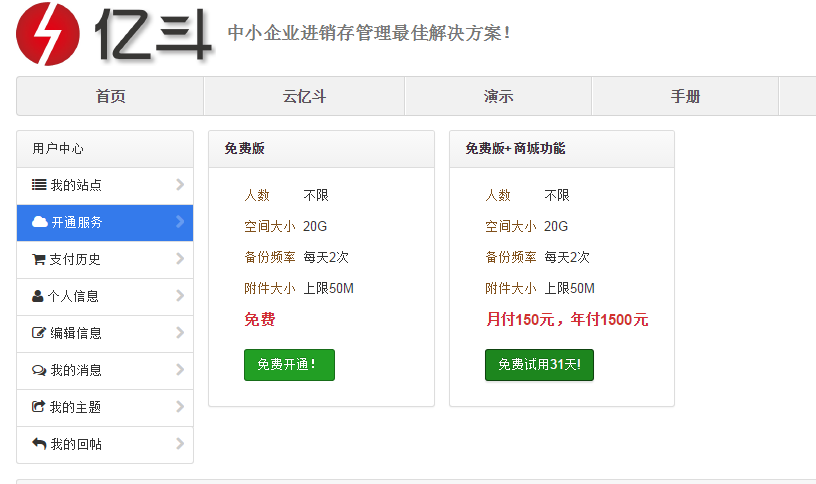The width and height of the screenshot is (816, 484).
Task: Click the pencil edit icon beside 编辑信息
Action: 39,333
